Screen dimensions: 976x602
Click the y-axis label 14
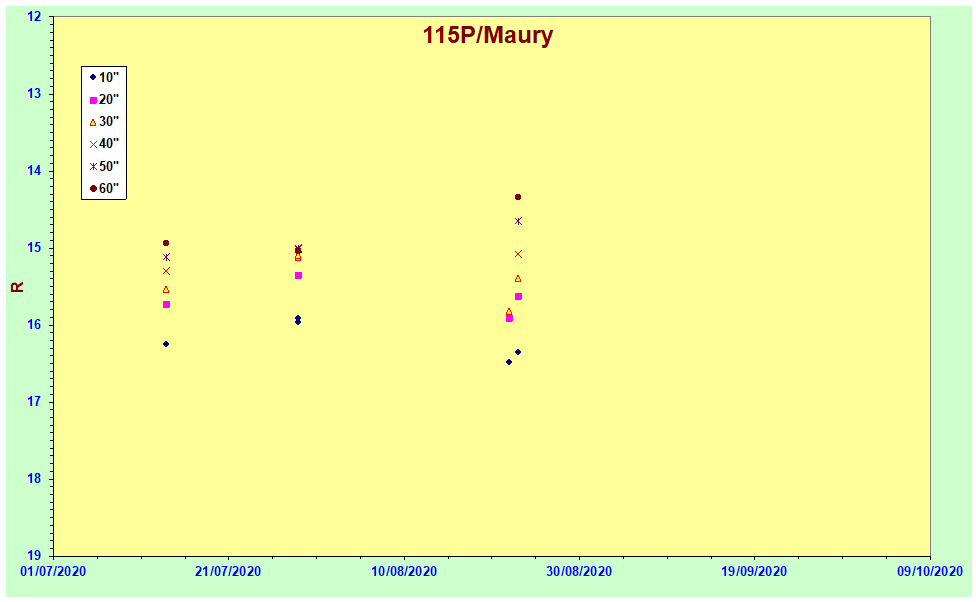[34, 171]
